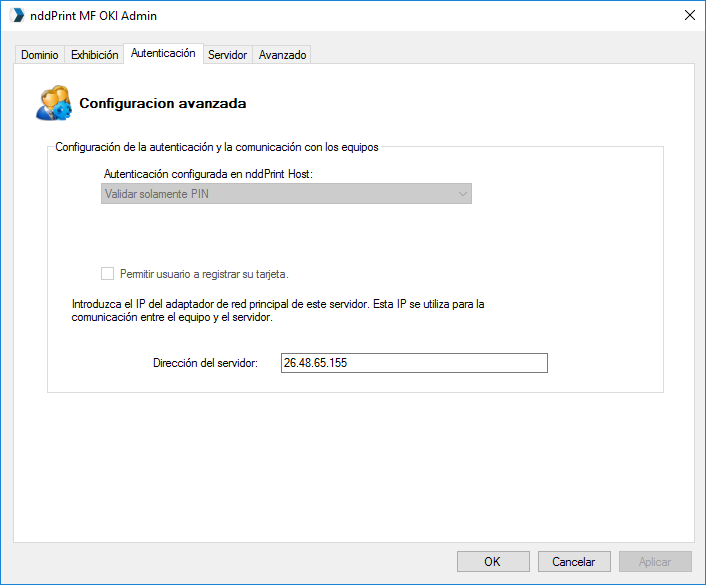Switch to the Dominio tab
706x585 pixels.
(40, 55)
